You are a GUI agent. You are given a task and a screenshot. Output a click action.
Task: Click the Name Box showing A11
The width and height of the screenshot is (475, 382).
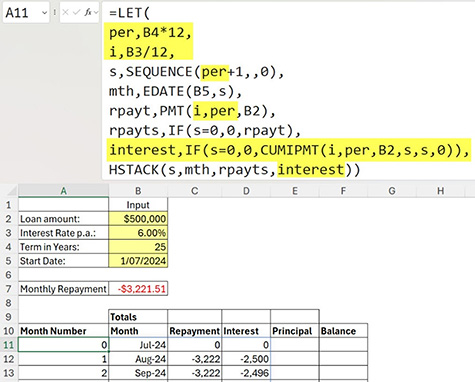click(x=26, y=12)
